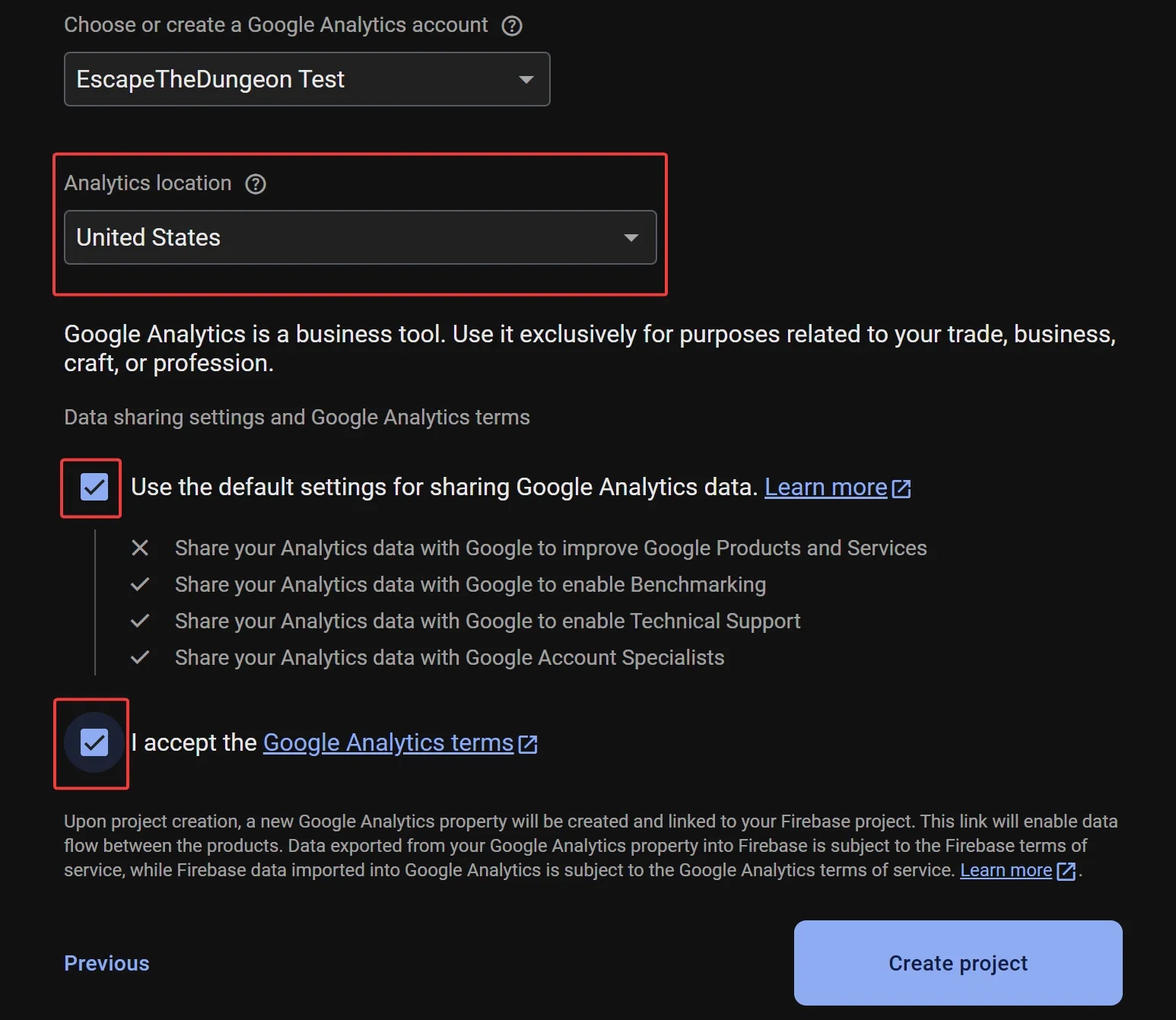This screenshot has height=1020, width=1176.
Task: Click 'Google Analytics is a business tool' paragraph
Action: [590, 348]
